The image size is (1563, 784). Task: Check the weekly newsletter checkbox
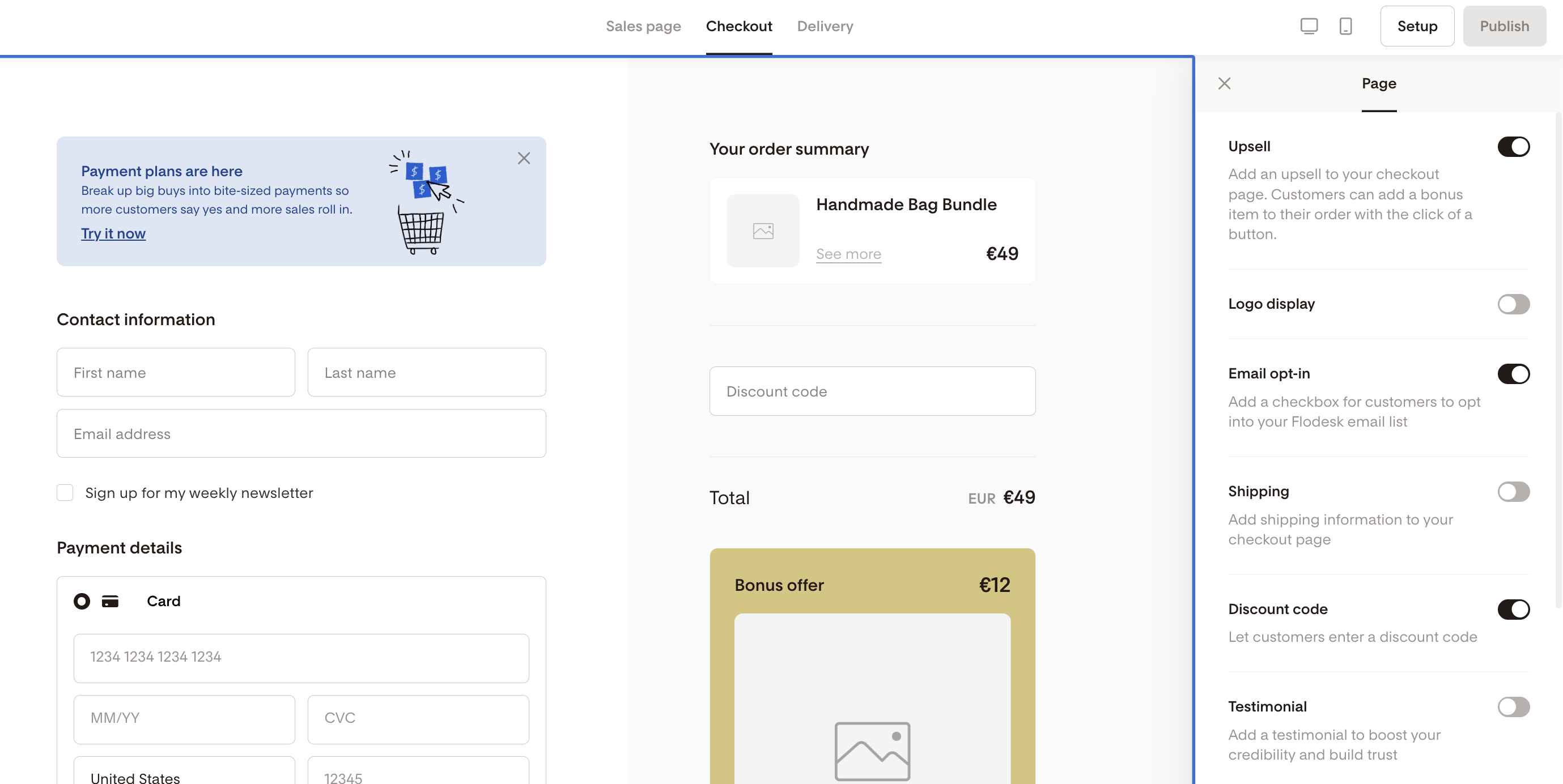pyautogui.click(x=65, y=492)
